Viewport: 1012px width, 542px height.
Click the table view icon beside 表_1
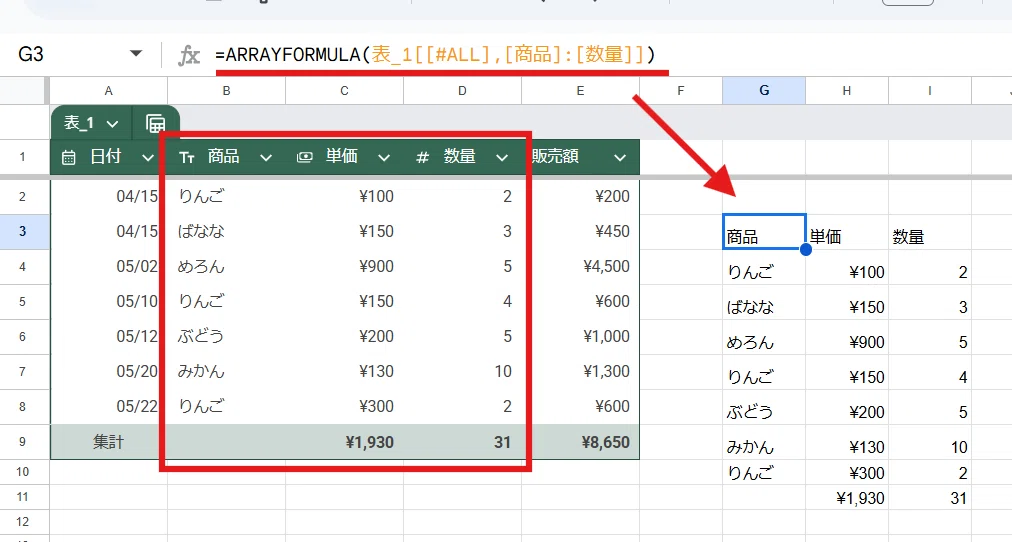click(x=156, y=123)
